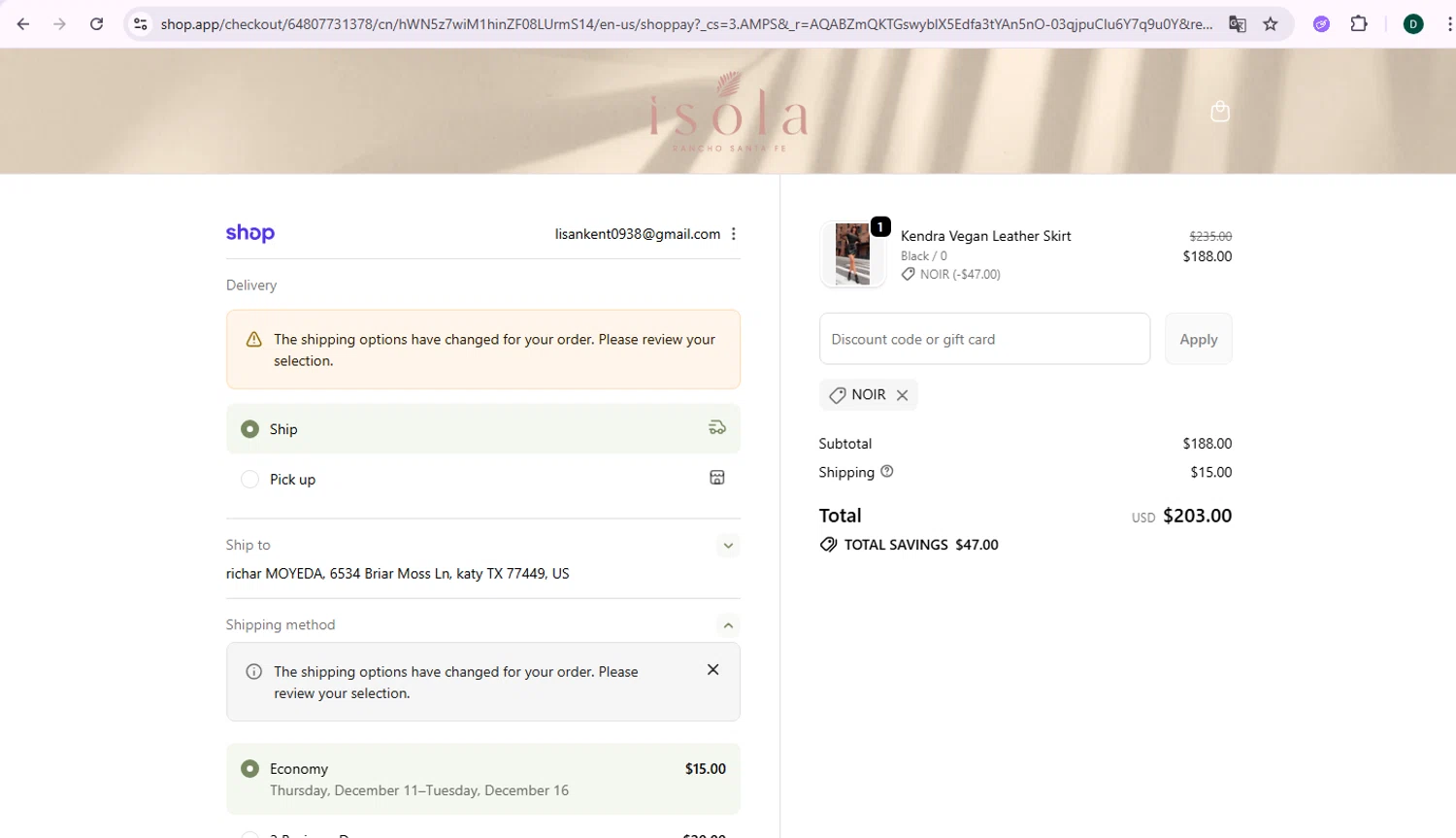Image resolution: width=1456 pixels, height=838 pixels.
Task: Select the Ship delivery option
Action: (x=483, y=428)
